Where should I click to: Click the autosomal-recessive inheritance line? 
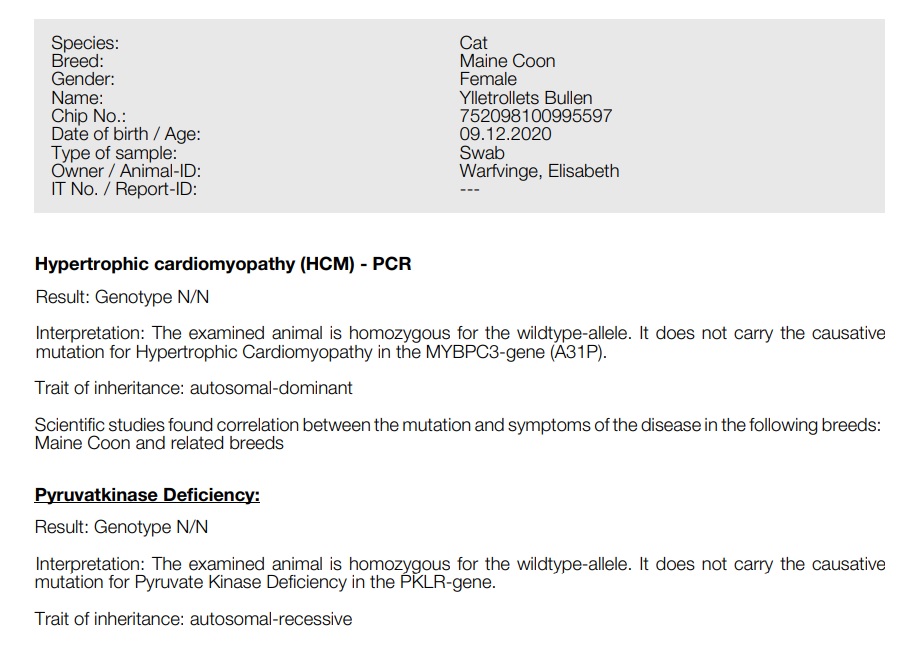193,619
